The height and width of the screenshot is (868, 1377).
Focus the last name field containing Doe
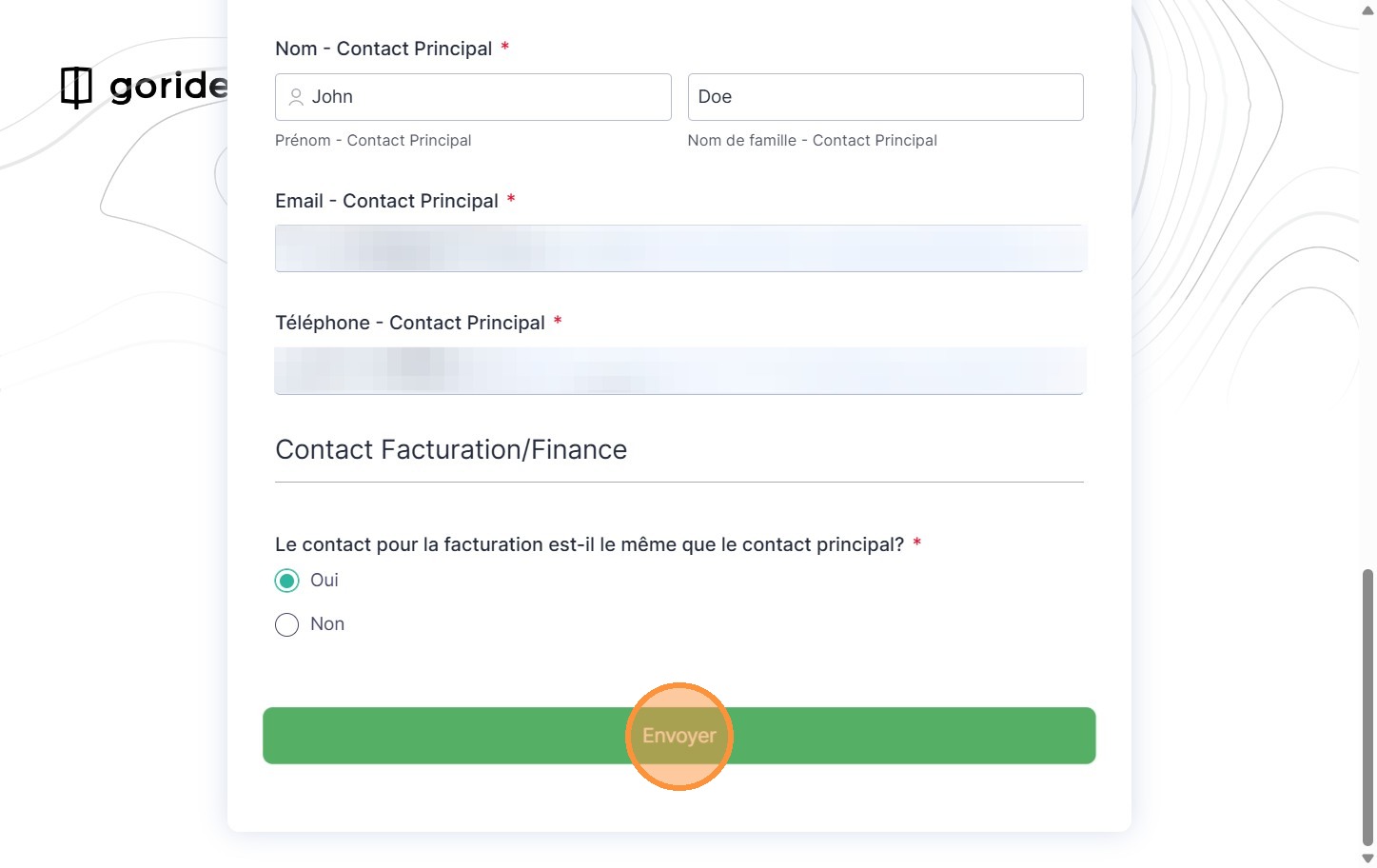click(x=885, y=97)
